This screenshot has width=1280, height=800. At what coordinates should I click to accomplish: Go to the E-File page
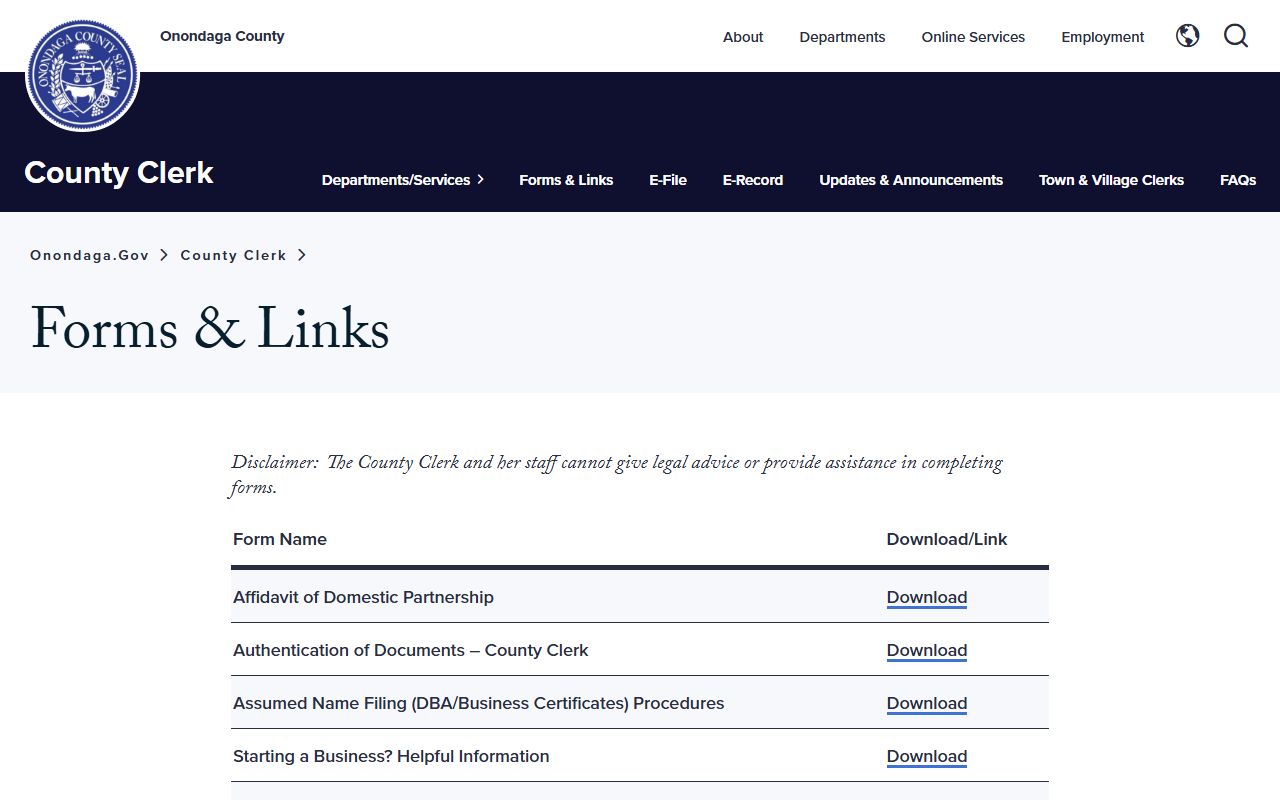click(x=668, y=180)
